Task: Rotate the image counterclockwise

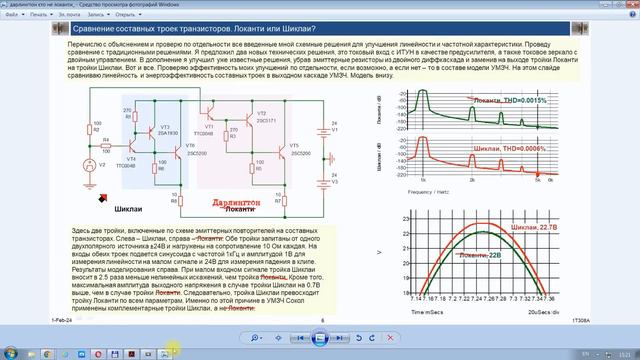Action: [359, 338]
